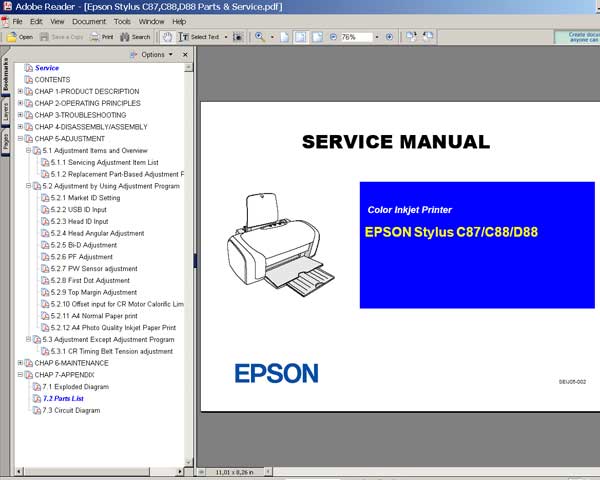Go to 5.2.4 Head Angular Adjustment bookmark
The image size is (600, 480).
pyautogui.click(x=97, y=233)
